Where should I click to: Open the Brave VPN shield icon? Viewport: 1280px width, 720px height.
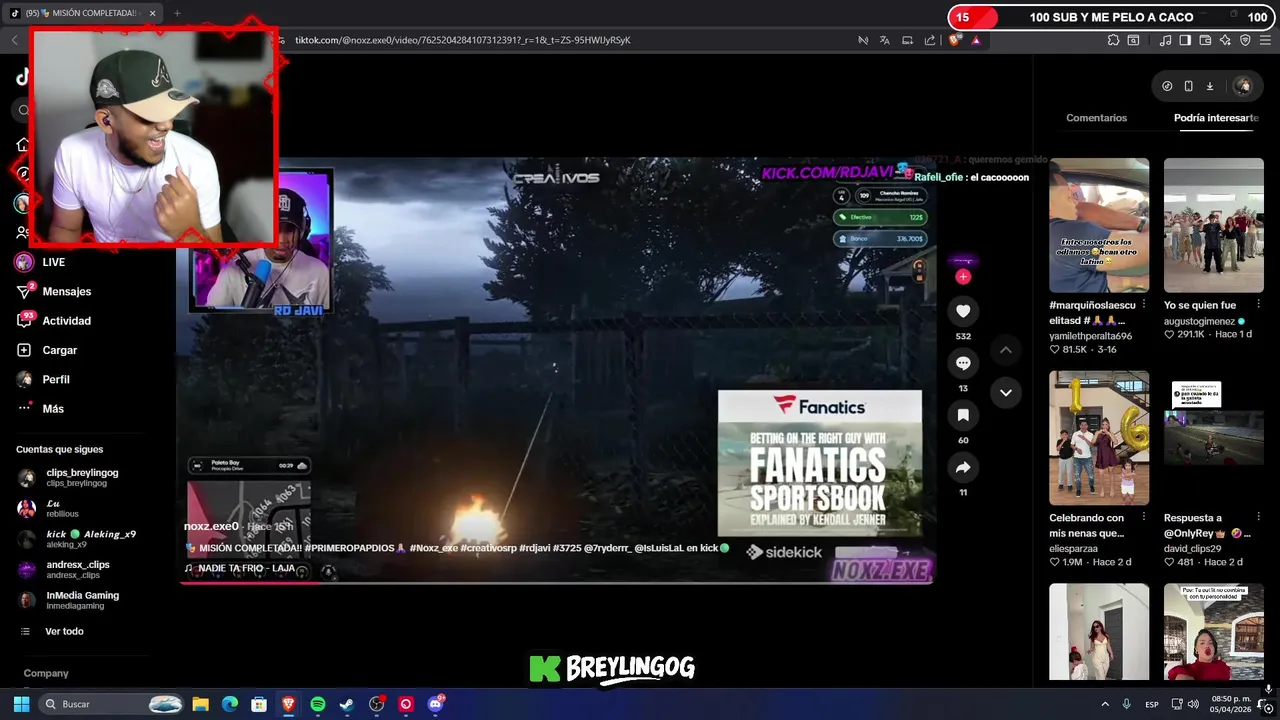(1245, 40)
